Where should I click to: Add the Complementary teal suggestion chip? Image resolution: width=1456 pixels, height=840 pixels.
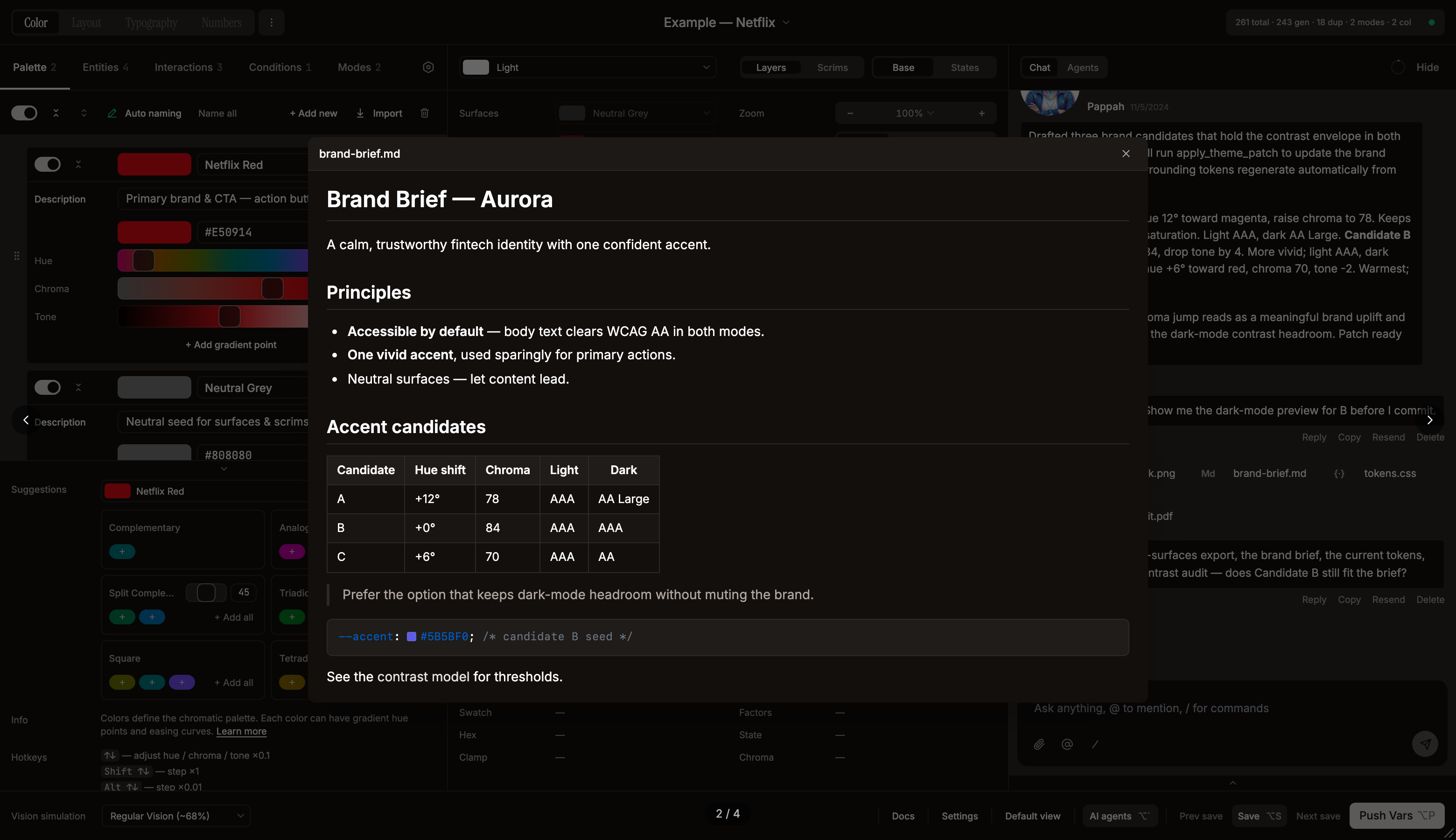(122, 552)
